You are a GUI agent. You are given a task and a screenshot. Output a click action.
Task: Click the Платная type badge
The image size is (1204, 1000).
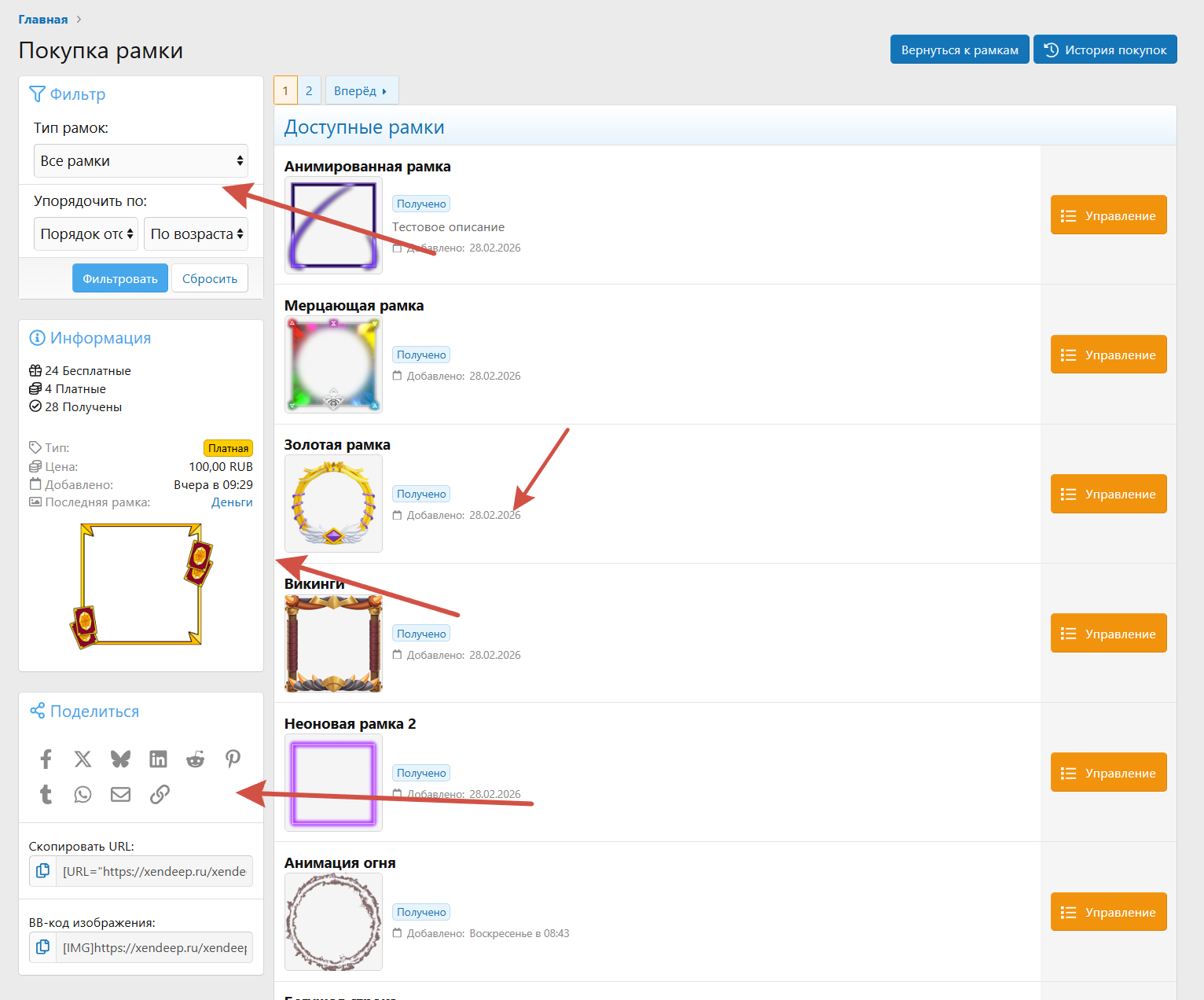(x=228, y=448)
